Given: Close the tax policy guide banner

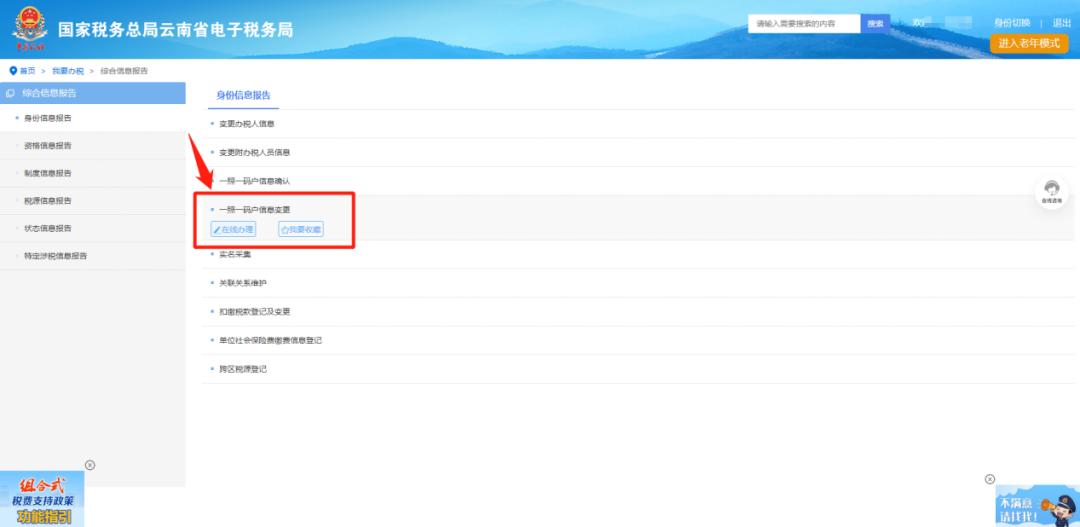Looking at the screenshot, I should pos(90,465).
